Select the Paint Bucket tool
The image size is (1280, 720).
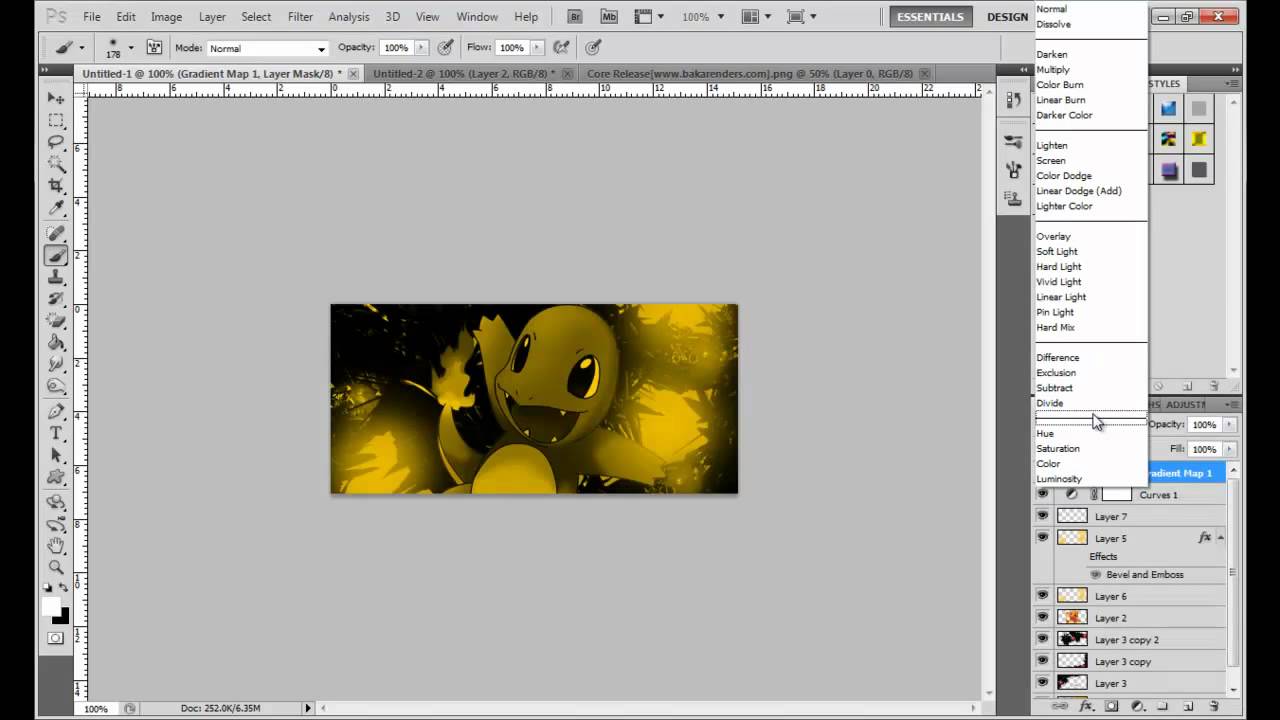point(56,343)
